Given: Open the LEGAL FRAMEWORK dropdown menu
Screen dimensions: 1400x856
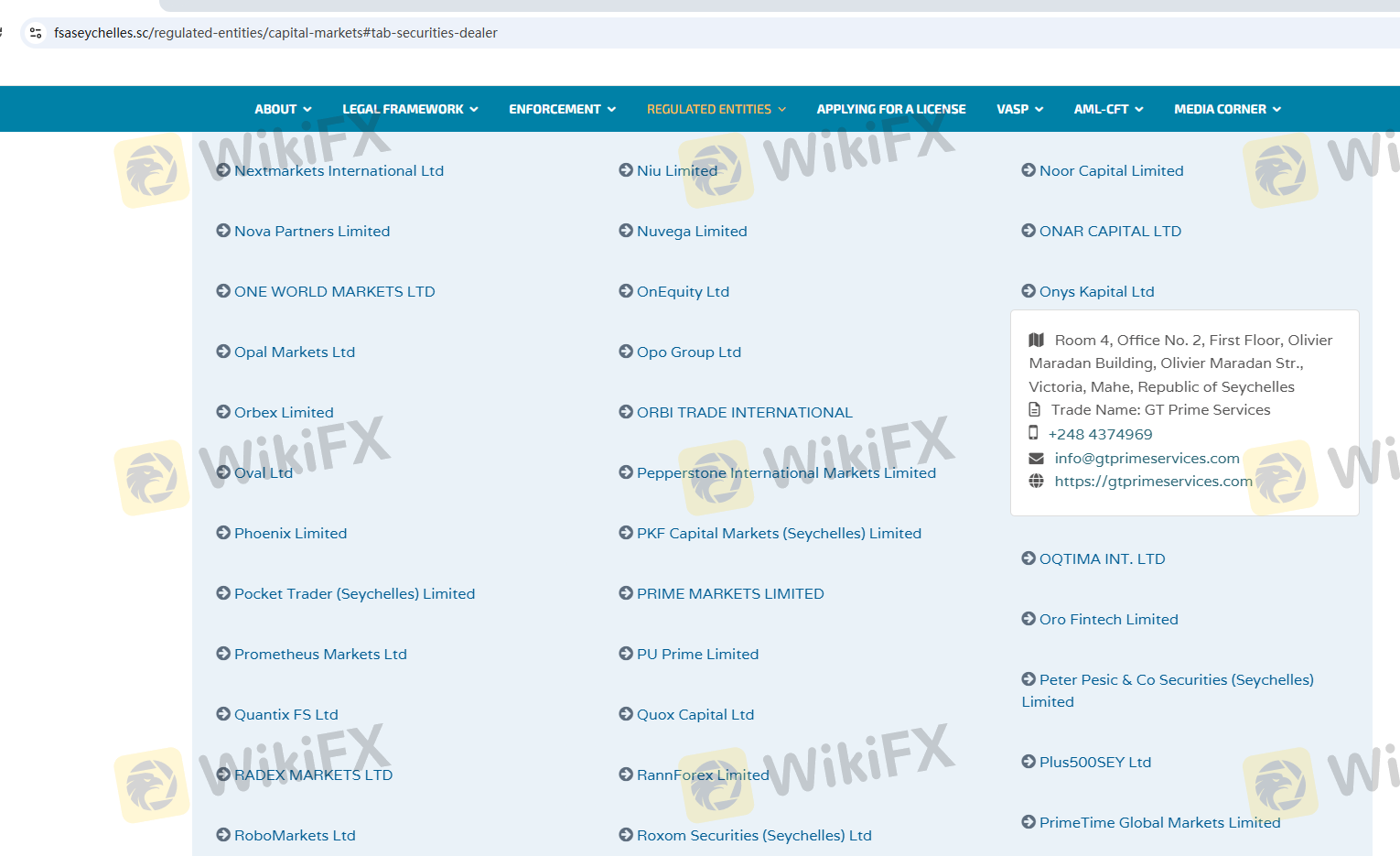Looking at the screenshot, I should (x=410, y=109).
